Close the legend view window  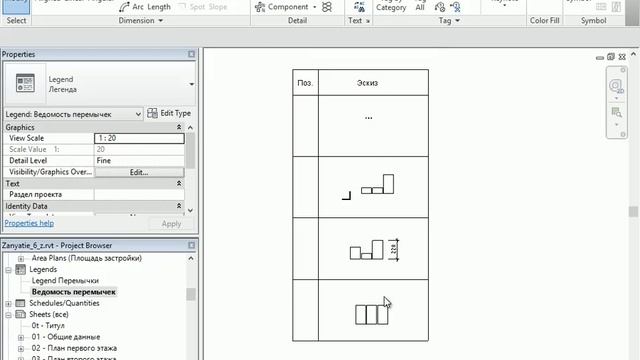pyautogui.click(x=622, y=57)
